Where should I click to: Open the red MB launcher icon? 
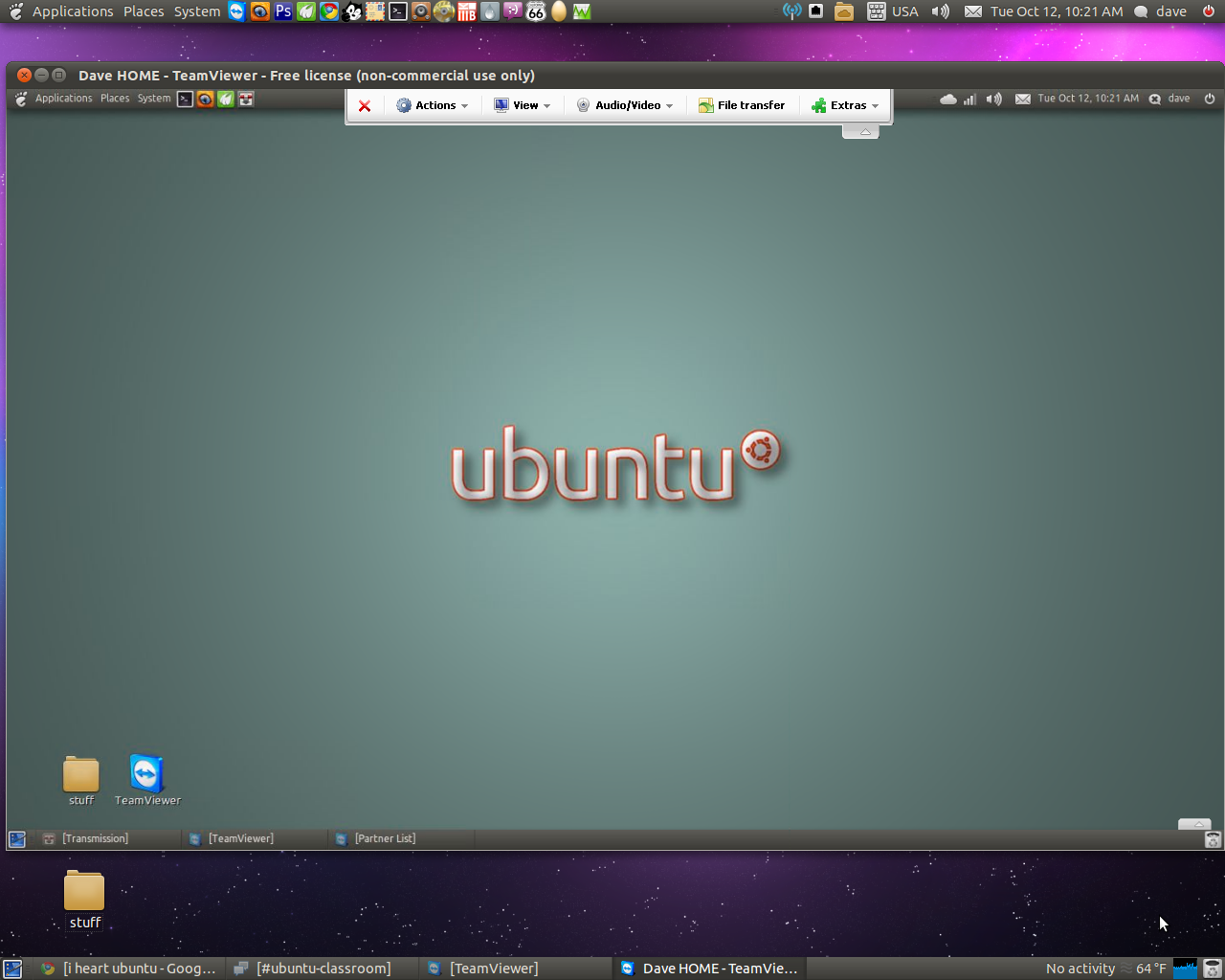pyautogui.click(x=467, y=11)
